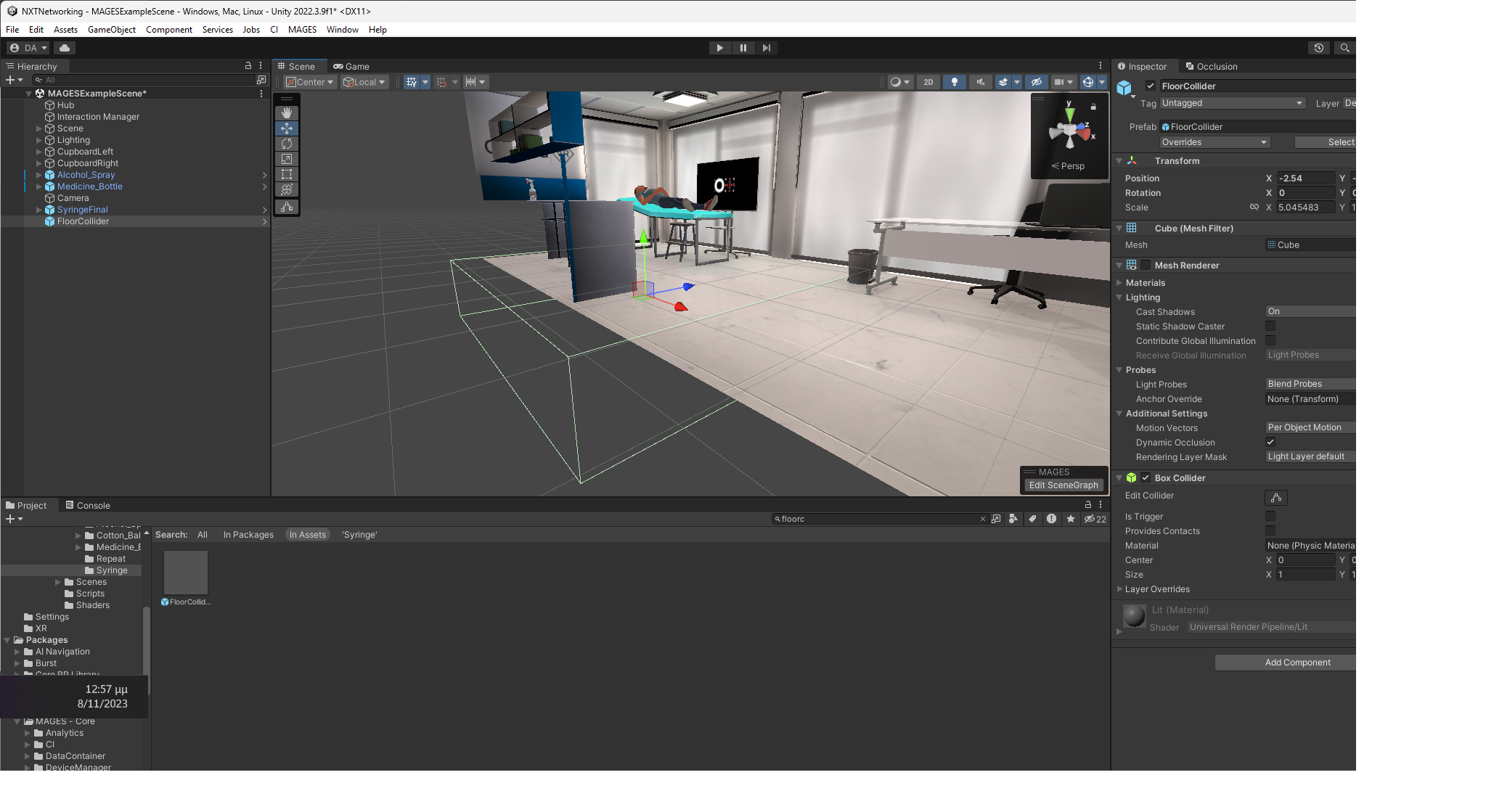The width and height of the screenshot is (1486, 812).
Task: Click the Edit Collider icon button
Action: 1275,497
